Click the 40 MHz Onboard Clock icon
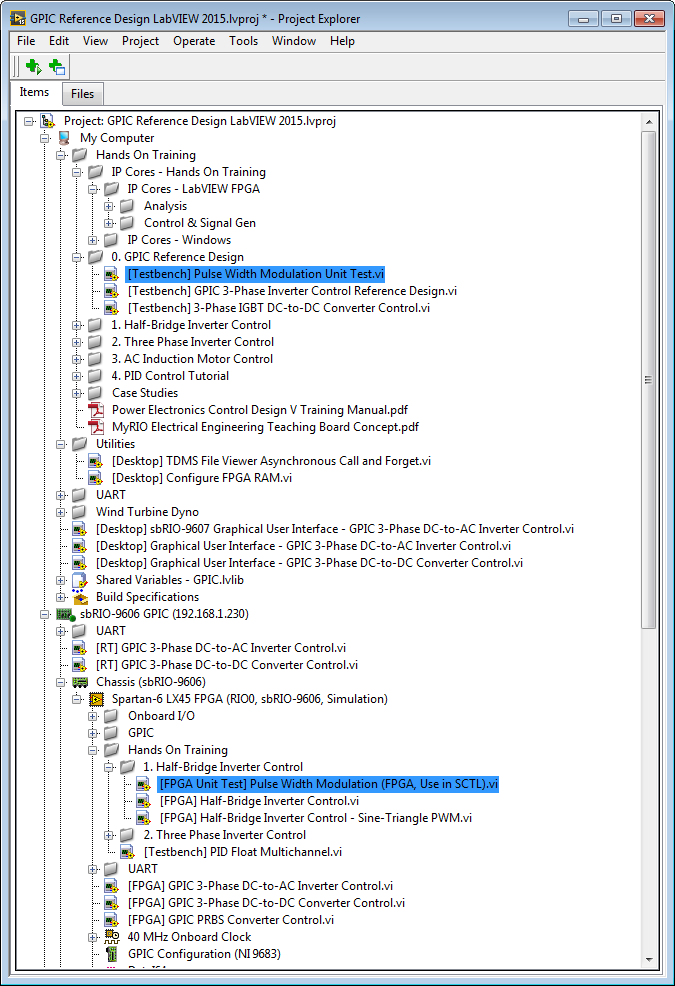The width and height of the screenshot is (675, 986). [x=111, y=937]
